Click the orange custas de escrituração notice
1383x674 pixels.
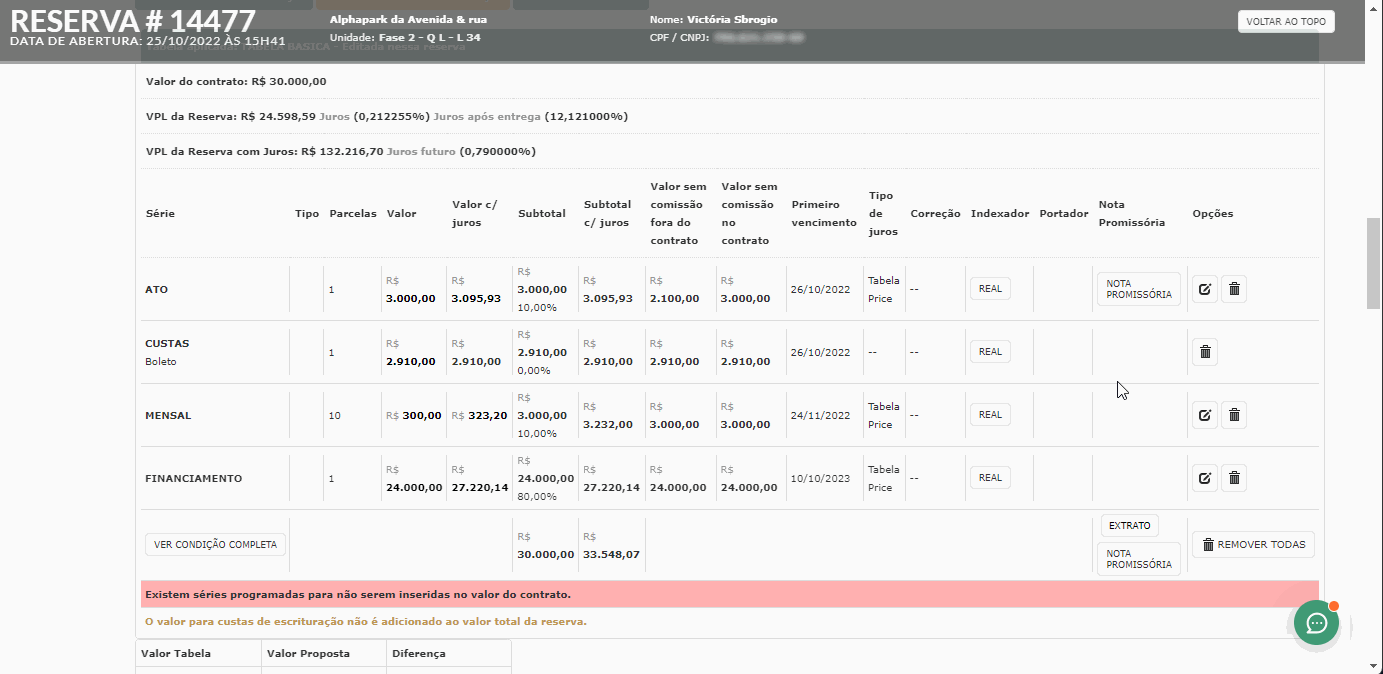click(x=366, y=621)
